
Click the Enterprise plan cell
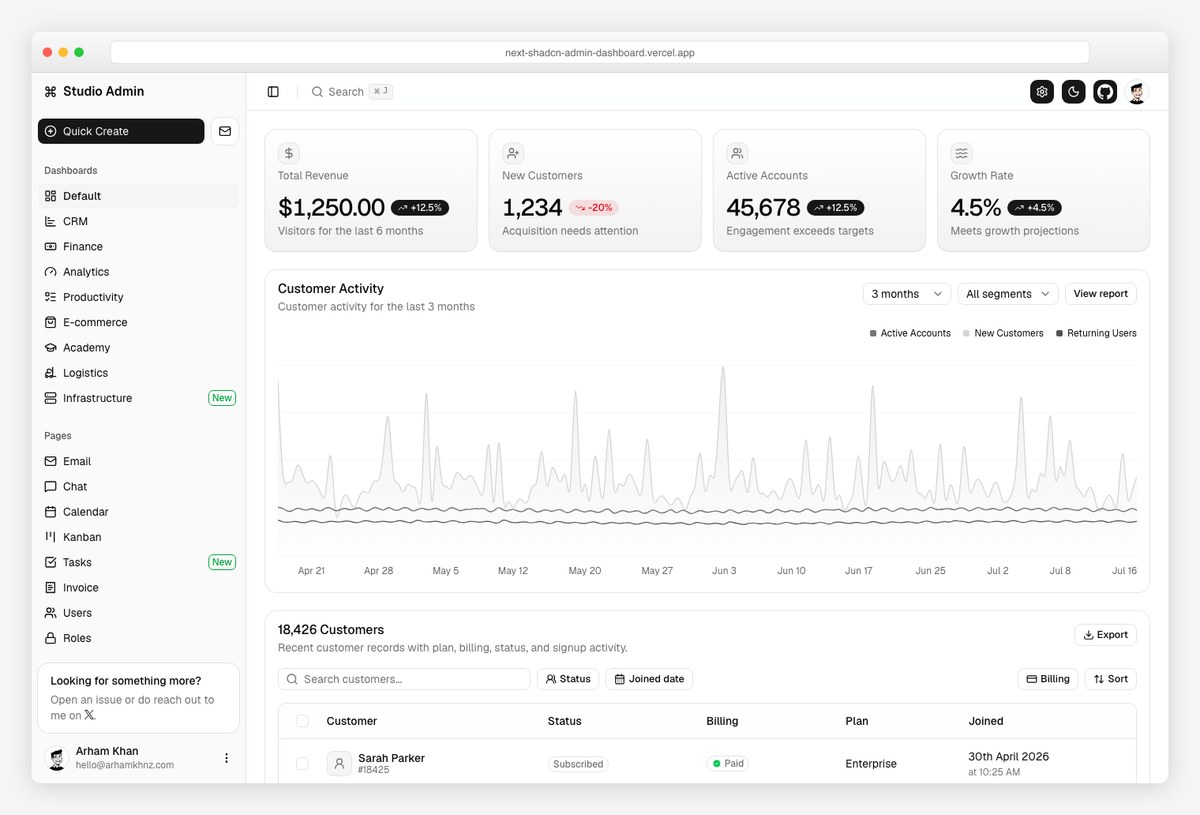871,764
